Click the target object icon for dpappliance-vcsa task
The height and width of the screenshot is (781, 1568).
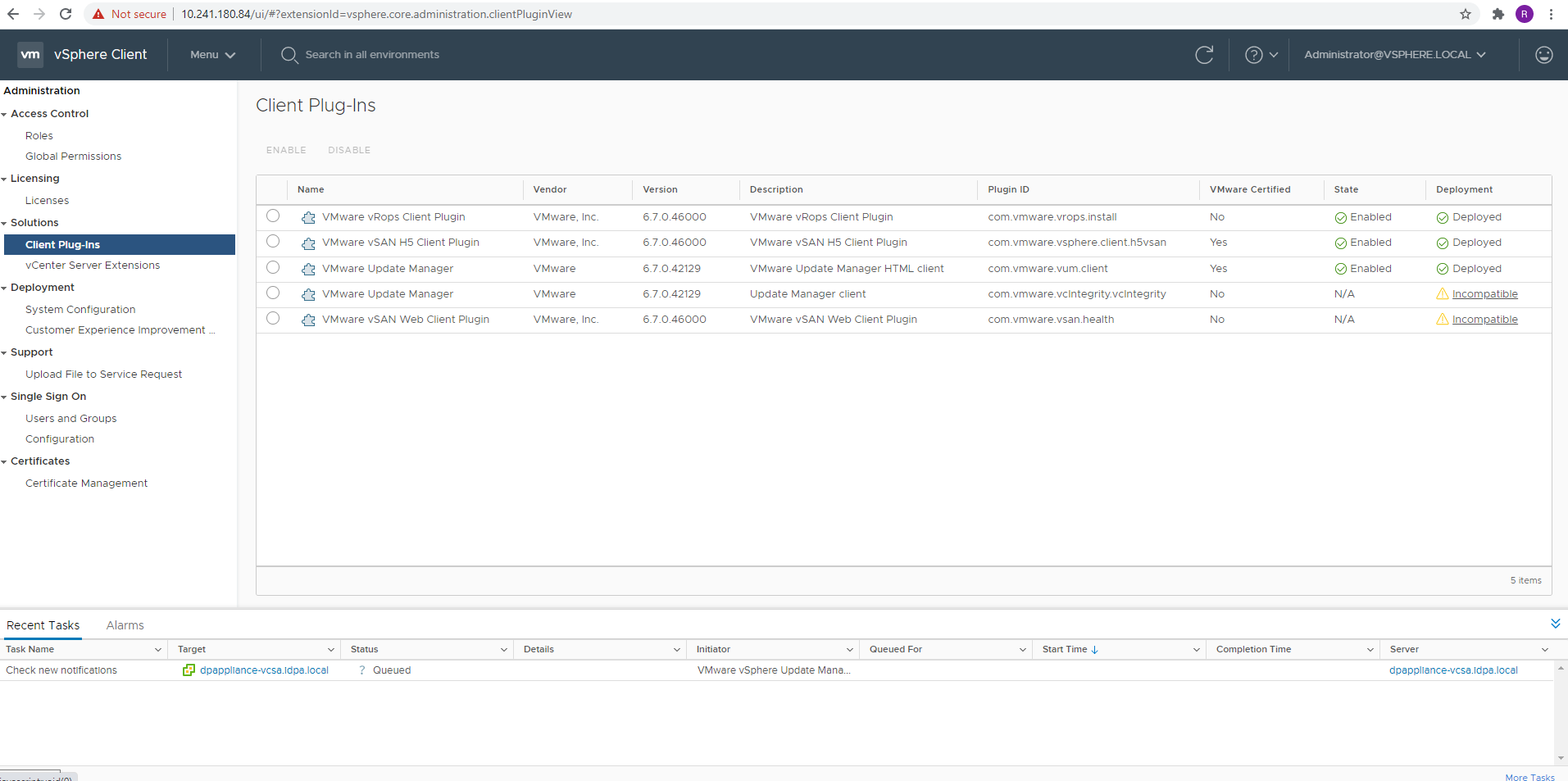tap(188, 670)
